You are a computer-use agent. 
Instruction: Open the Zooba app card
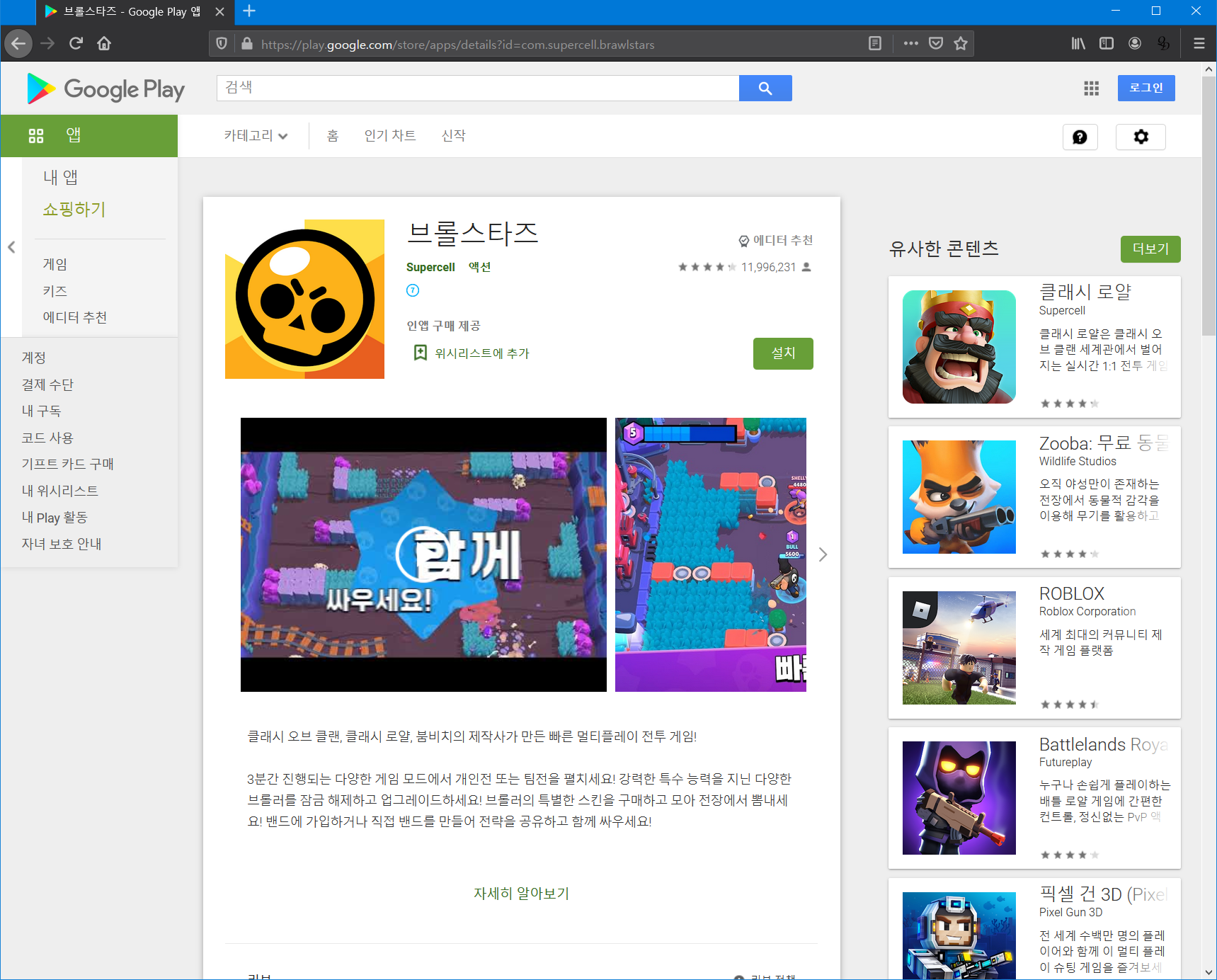coord(1034,497)
